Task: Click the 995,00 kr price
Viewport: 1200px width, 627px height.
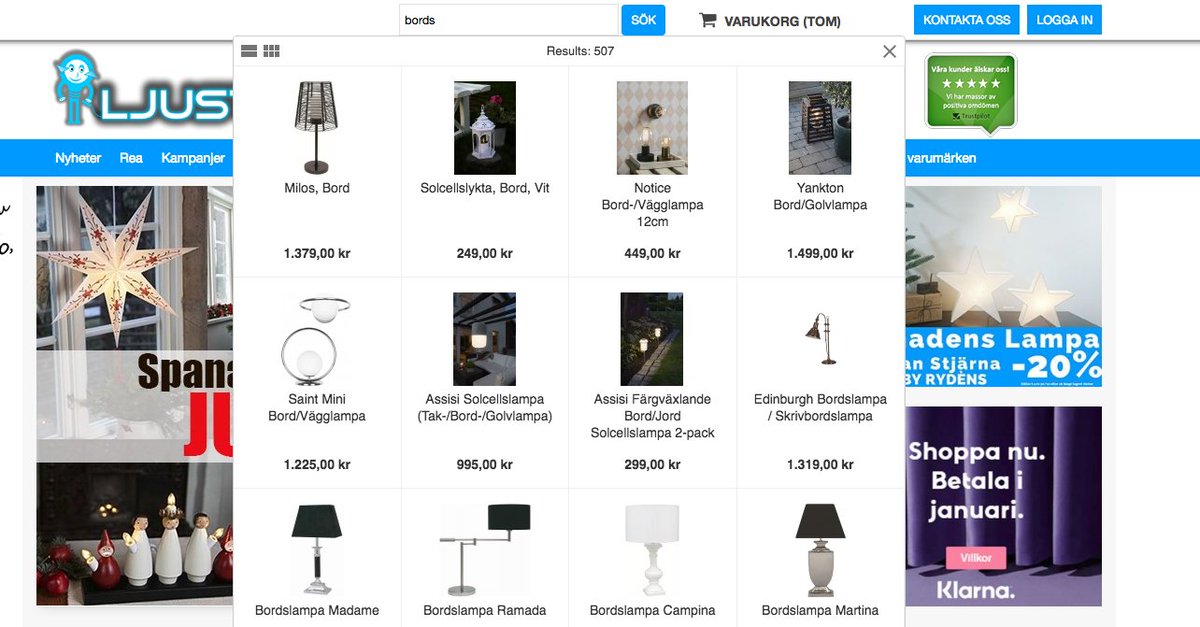Action: tap(485, 465)
